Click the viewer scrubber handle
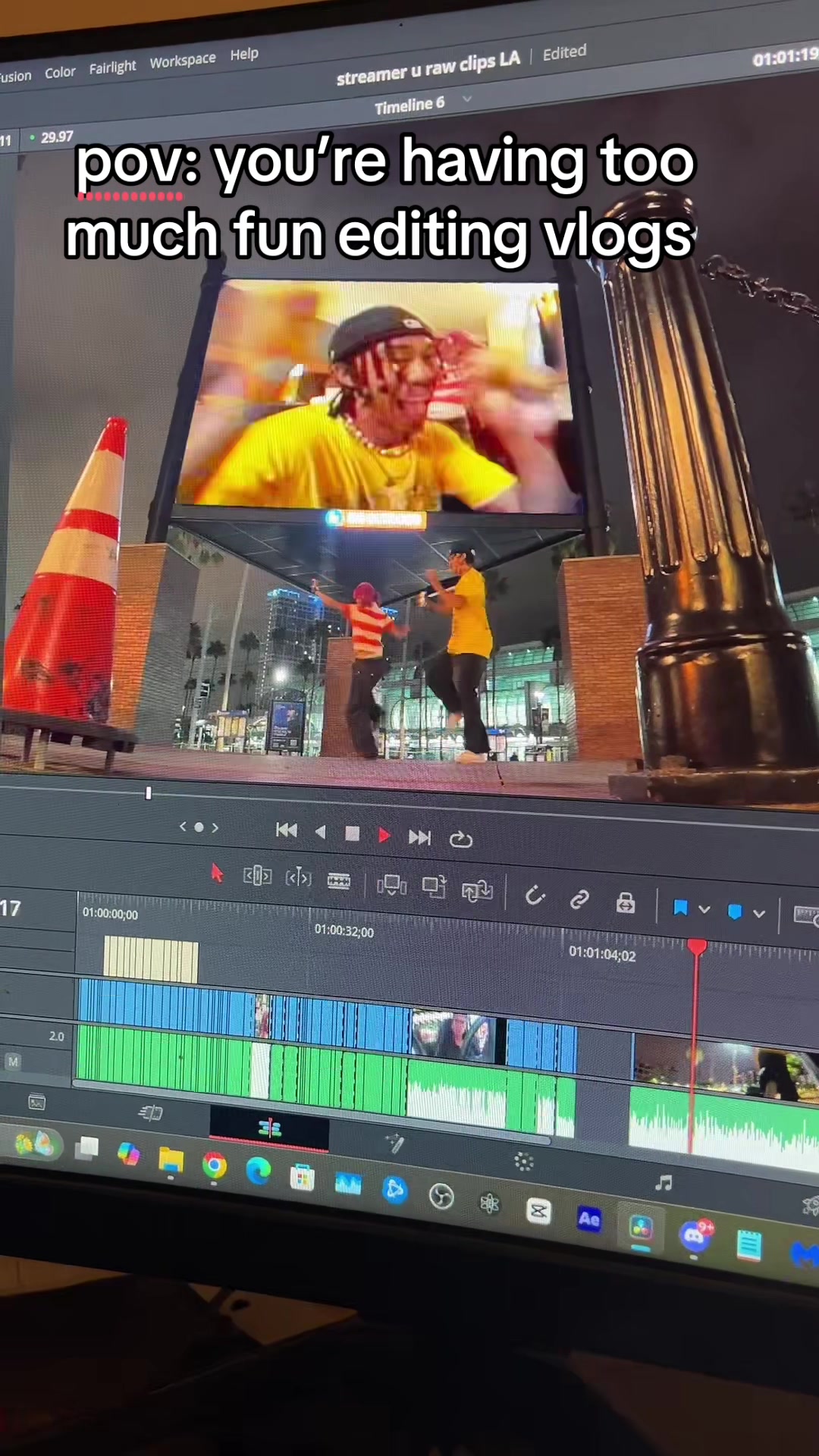Image resolution: width=819 pixels, height=1456 pixels. coord(149,792)
